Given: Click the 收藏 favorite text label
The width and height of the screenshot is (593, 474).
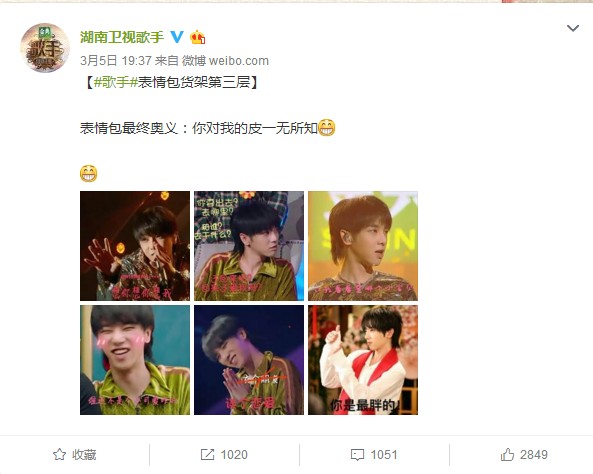Looking at the screenshot, I should click(84, 454).
